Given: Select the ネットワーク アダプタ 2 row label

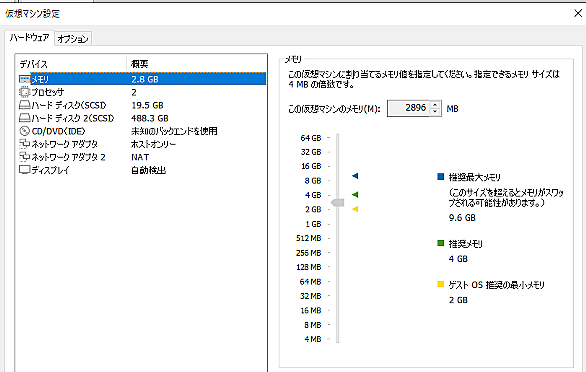Looking at the screenshot, I should [68, 157].
